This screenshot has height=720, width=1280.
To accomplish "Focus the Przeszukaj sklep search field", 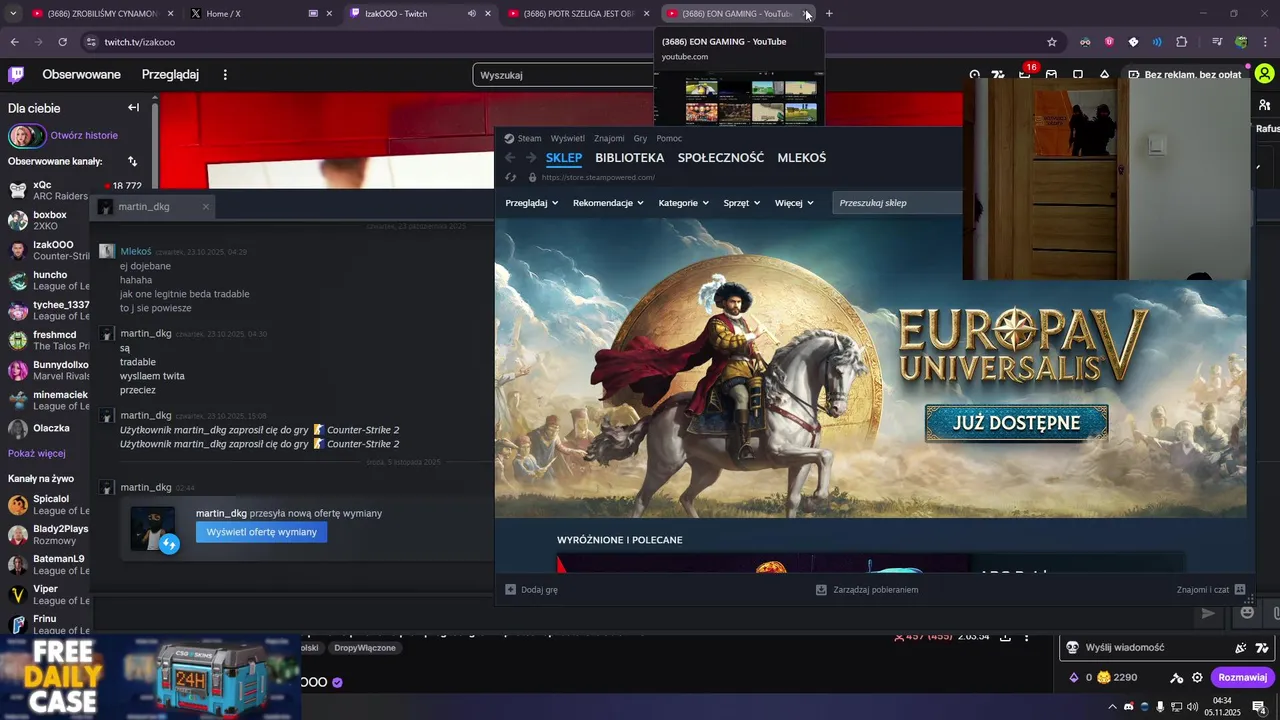I will 898,203.
